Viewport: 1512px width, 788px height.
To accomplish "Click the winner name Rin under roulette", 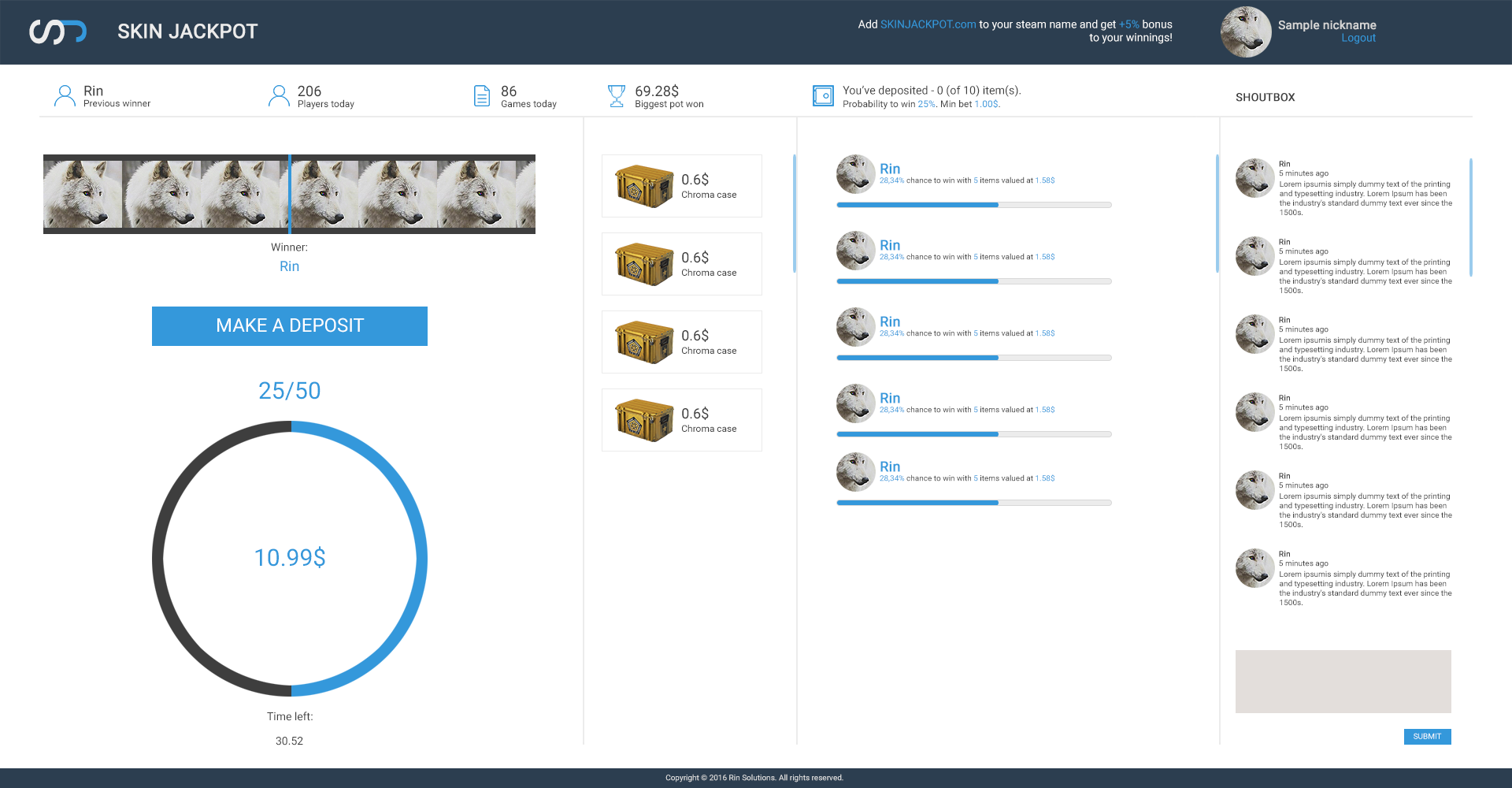I will point(289,266).
